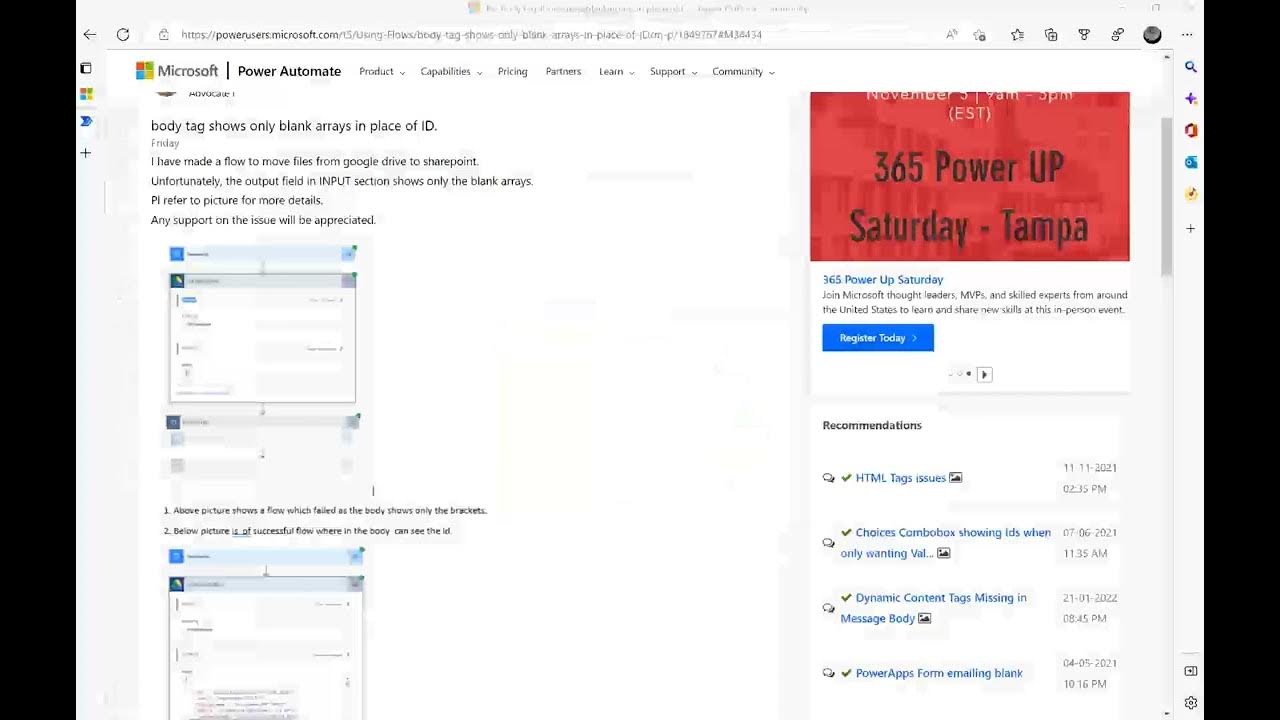This screenshot has height=720, width=1280.
Task: Open the Partners page
Action: 563,72
